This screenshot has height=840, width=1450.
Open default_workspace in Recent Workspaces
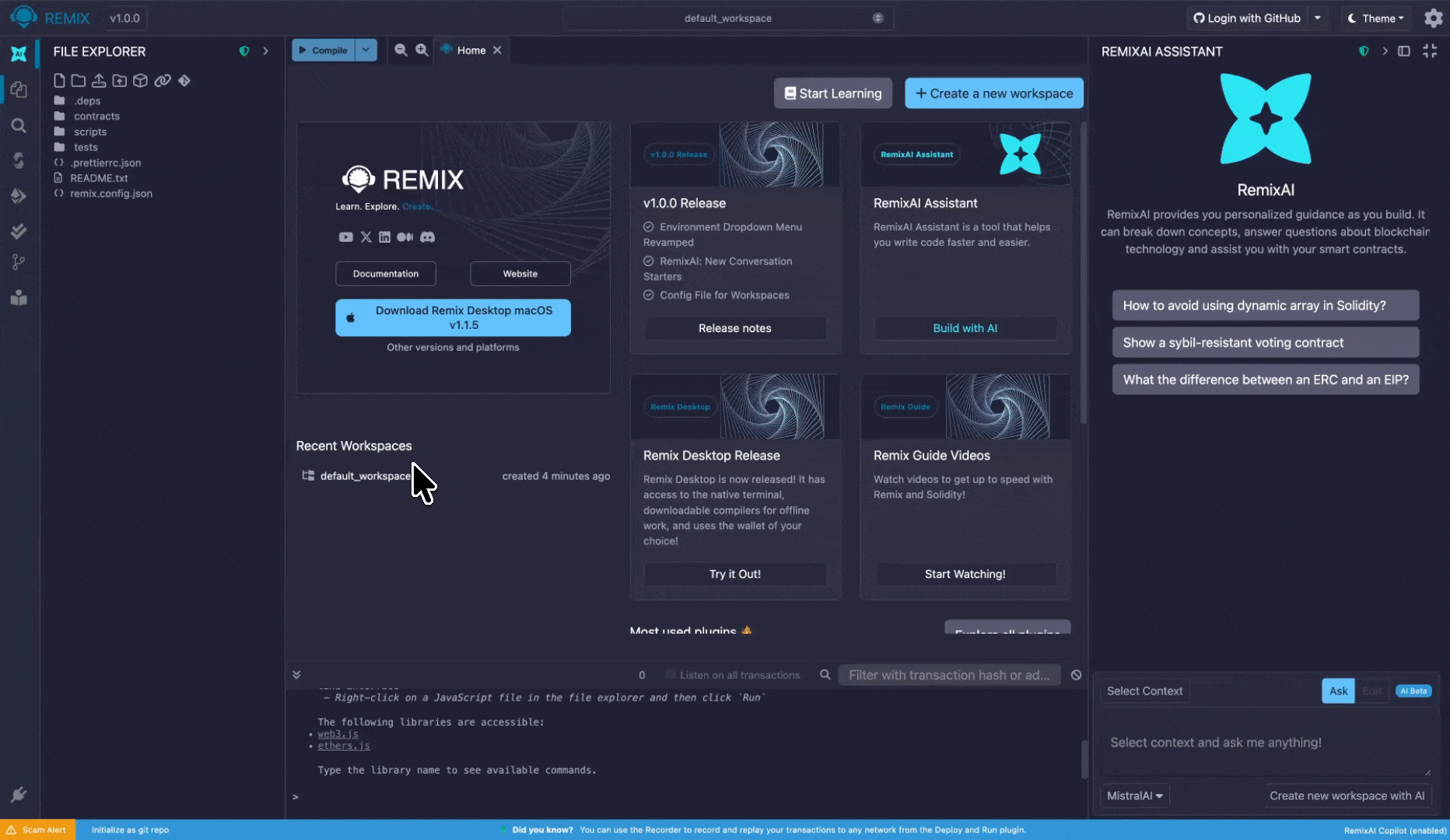point(366,476)
